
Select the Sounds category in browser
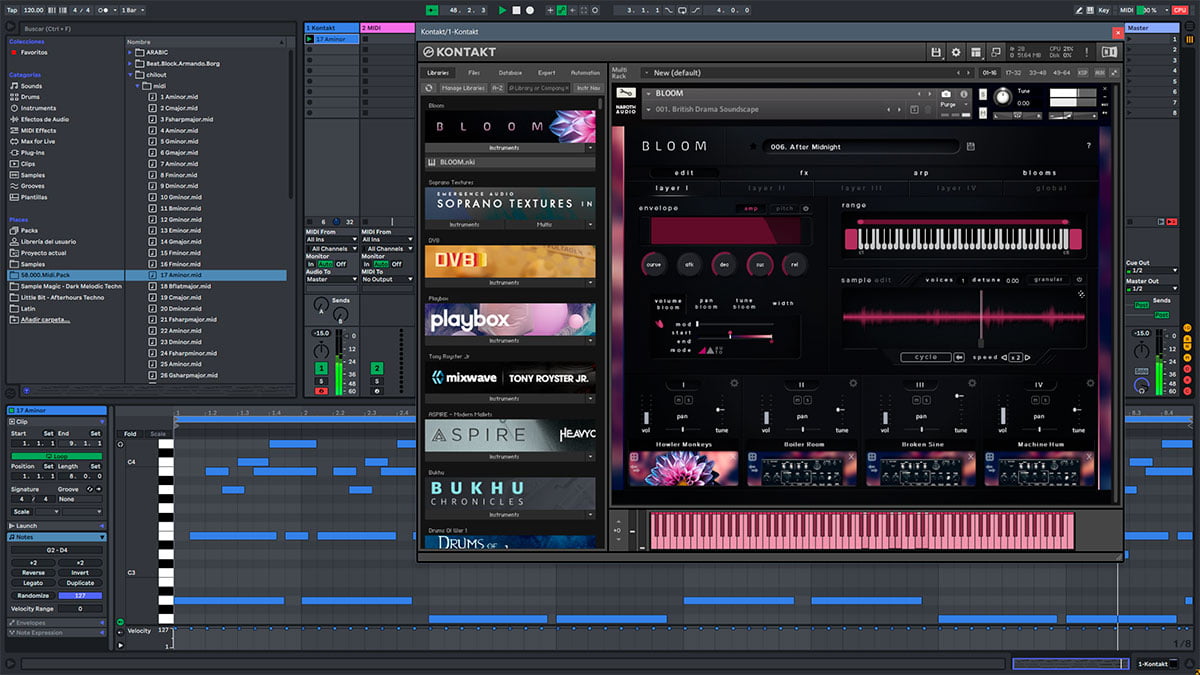[32, 86]
